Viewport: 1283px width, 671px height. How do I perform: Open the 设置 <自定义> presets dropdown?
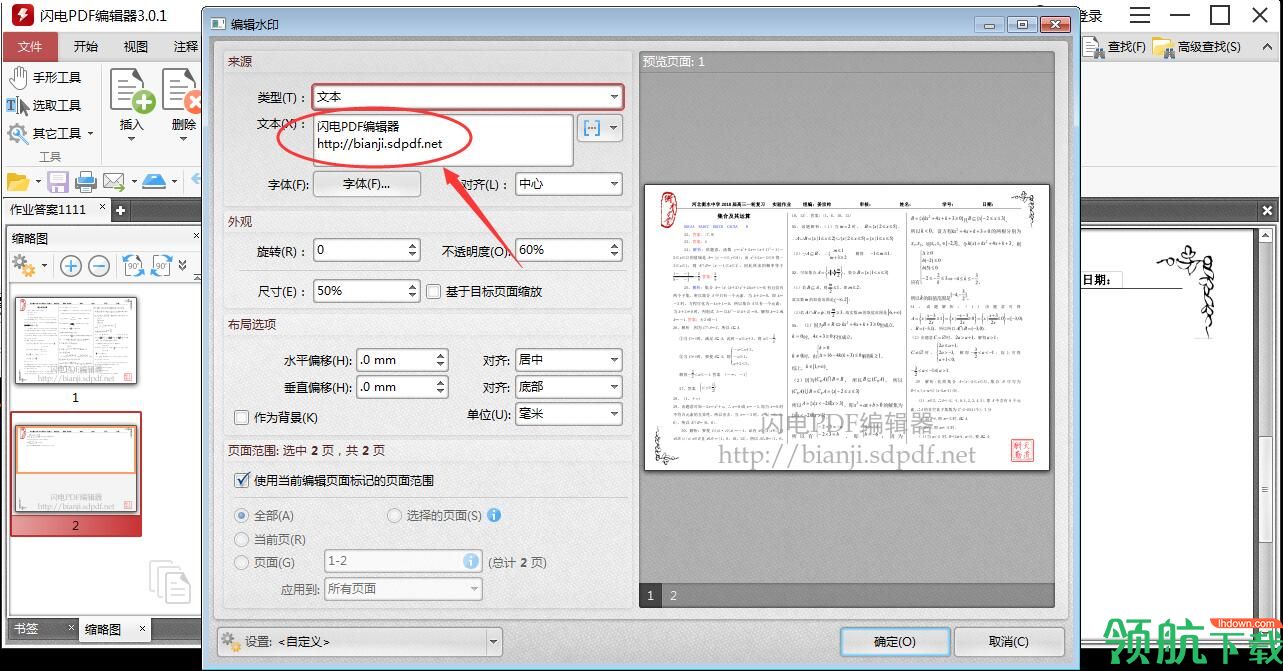[359, 641]
